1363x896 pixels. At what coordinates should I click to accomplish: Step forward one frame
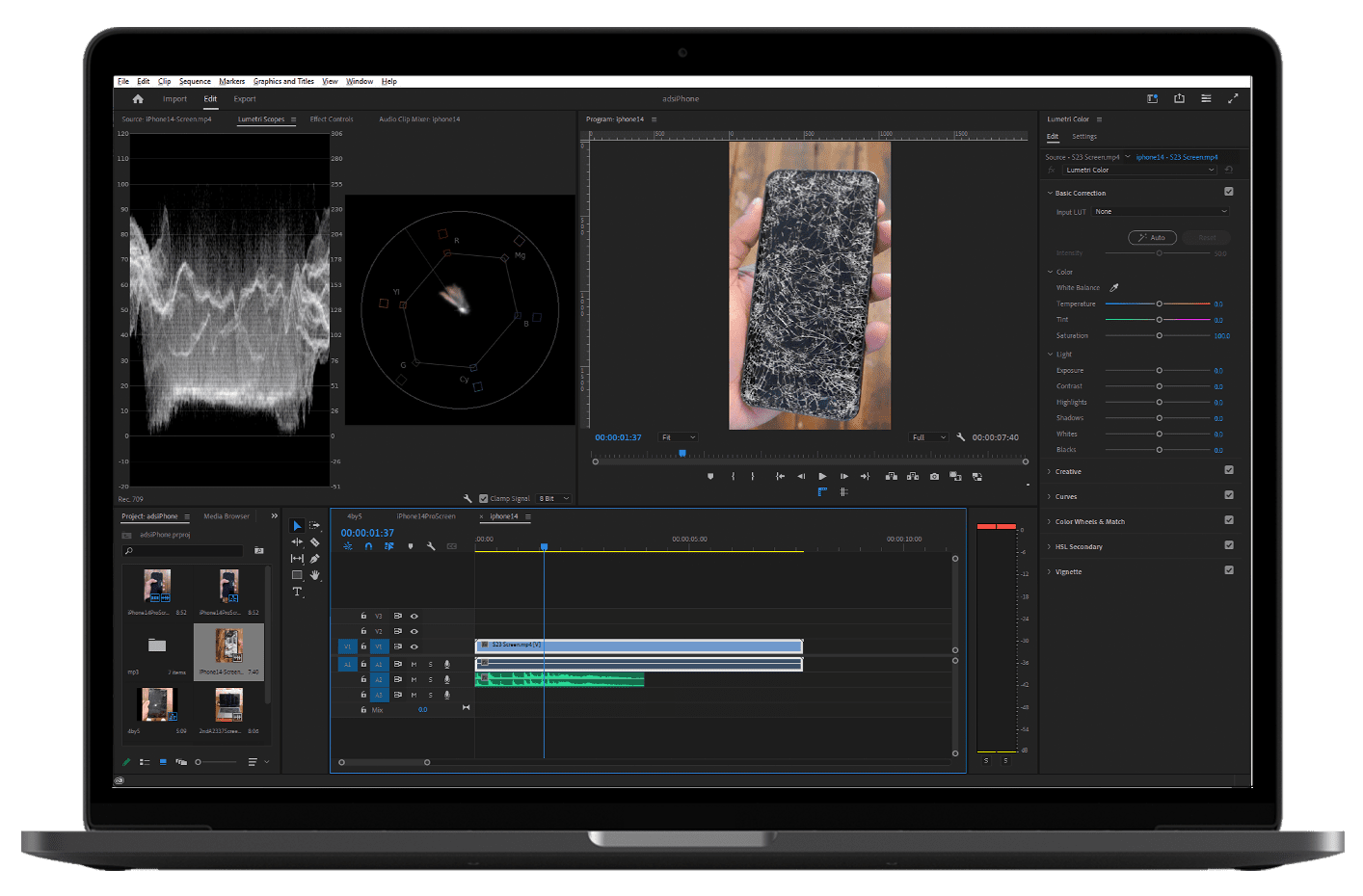[844, 476]
